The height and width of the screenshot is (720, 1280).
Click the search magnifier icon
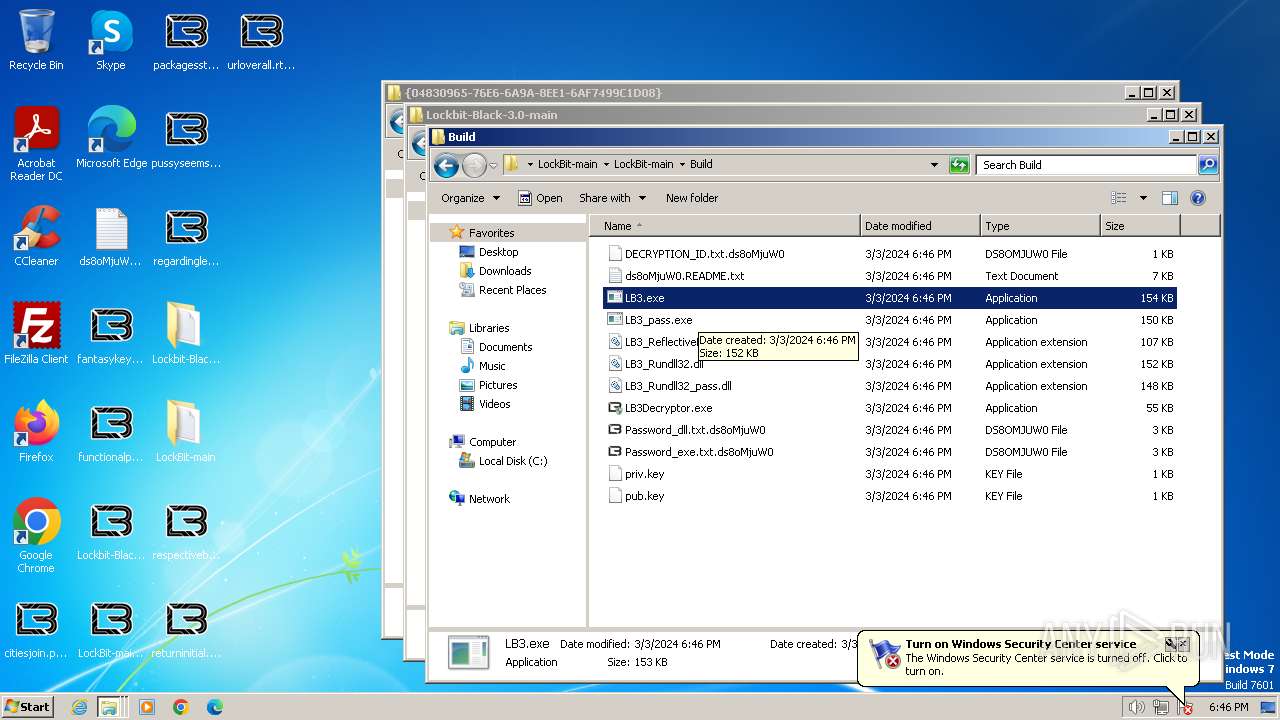point(1208,165)
